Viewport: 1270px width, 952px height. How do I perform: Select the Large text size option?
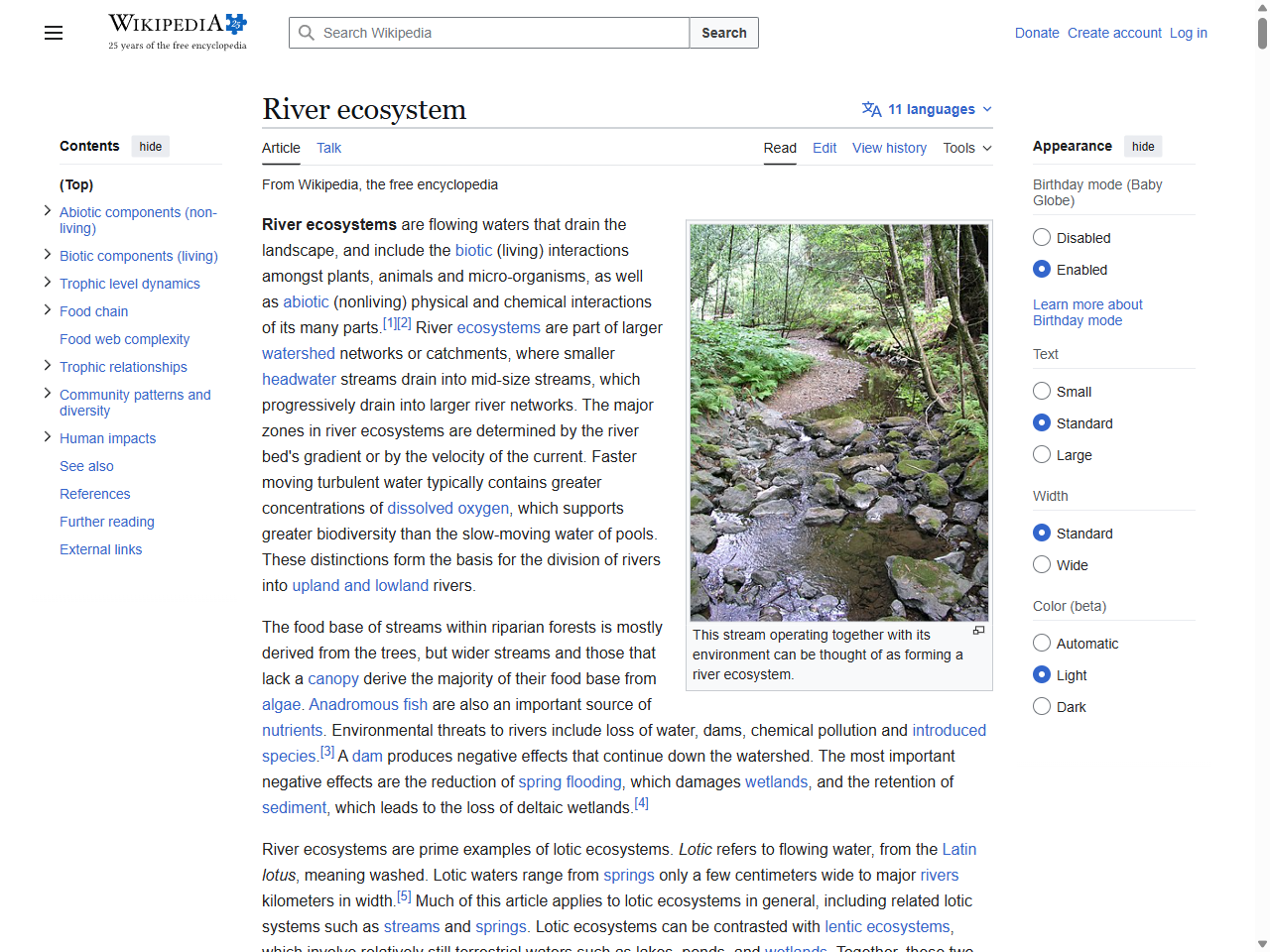1042,455
